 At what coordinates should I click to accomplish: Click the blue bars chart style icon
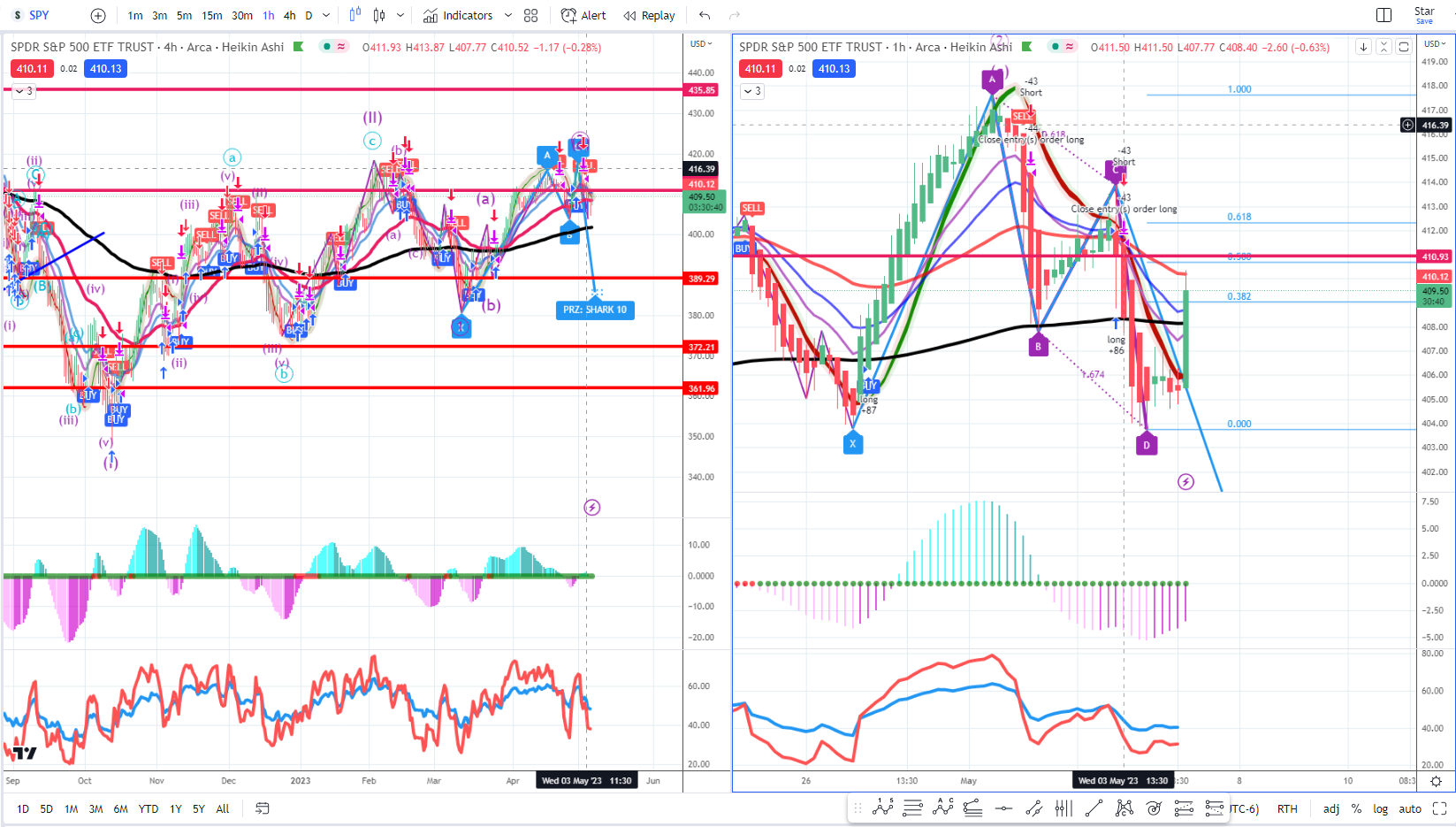point(355,15)
